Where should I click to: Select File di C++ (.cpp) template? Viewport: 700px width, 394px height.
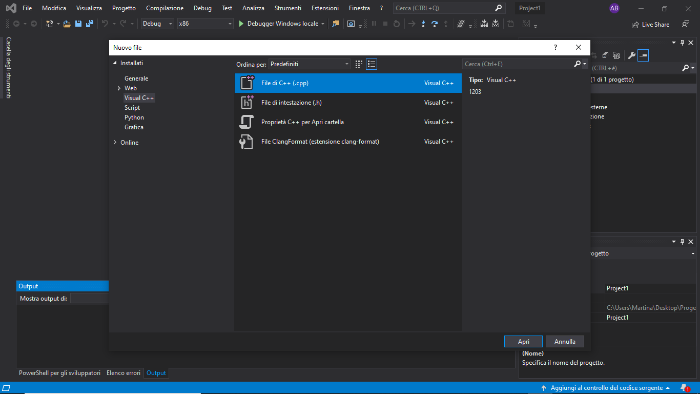[348, 83]
